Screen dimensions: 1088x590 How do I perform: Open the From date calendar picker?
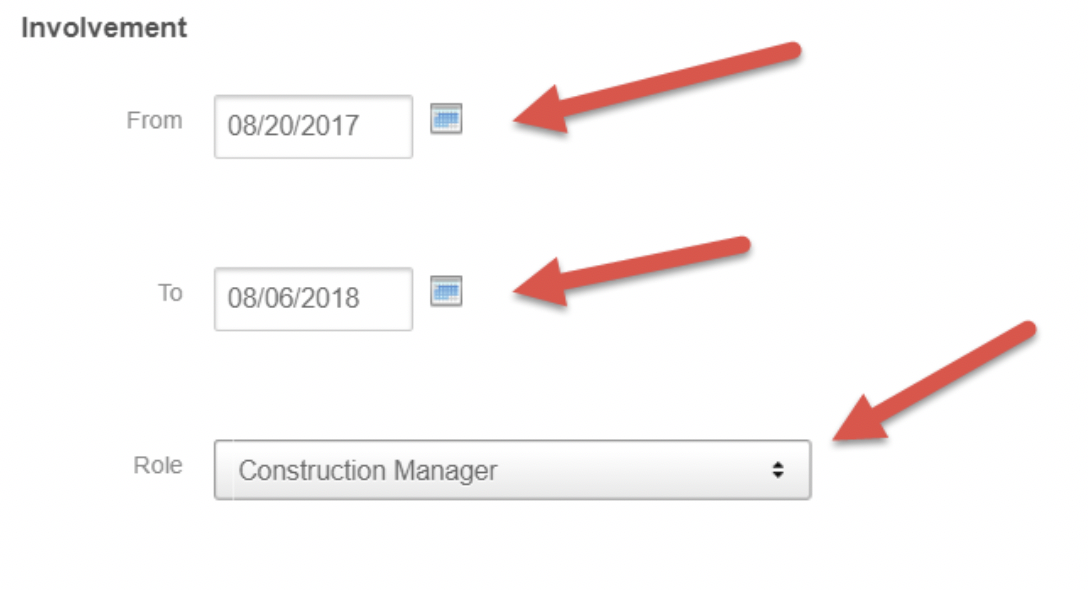coord(446,120)
